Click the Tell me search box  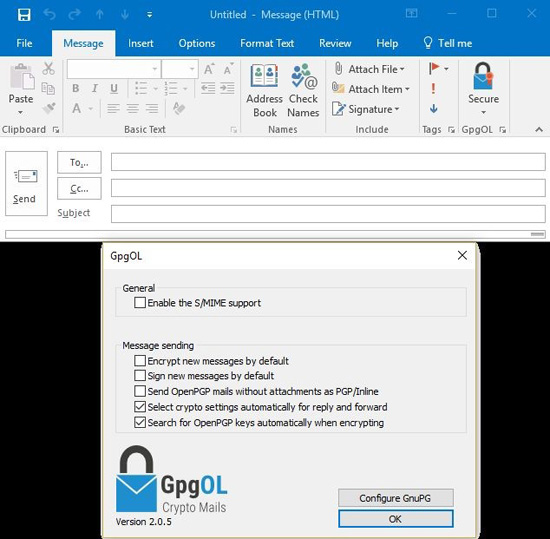point(448,43)
